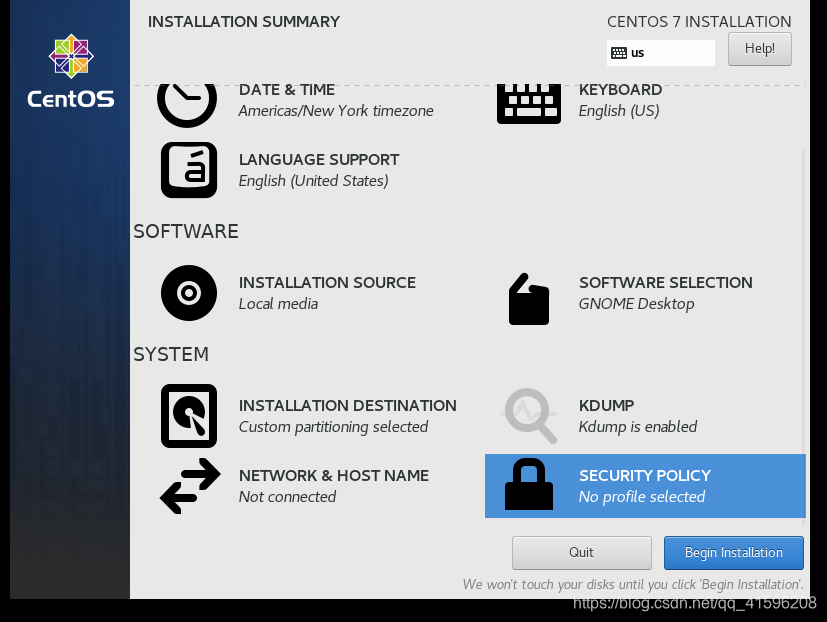Image resolution: width=827 pixels, height=622 pixels.
Task: Click 'No profile selected' text
Action: tap(642, 496)
